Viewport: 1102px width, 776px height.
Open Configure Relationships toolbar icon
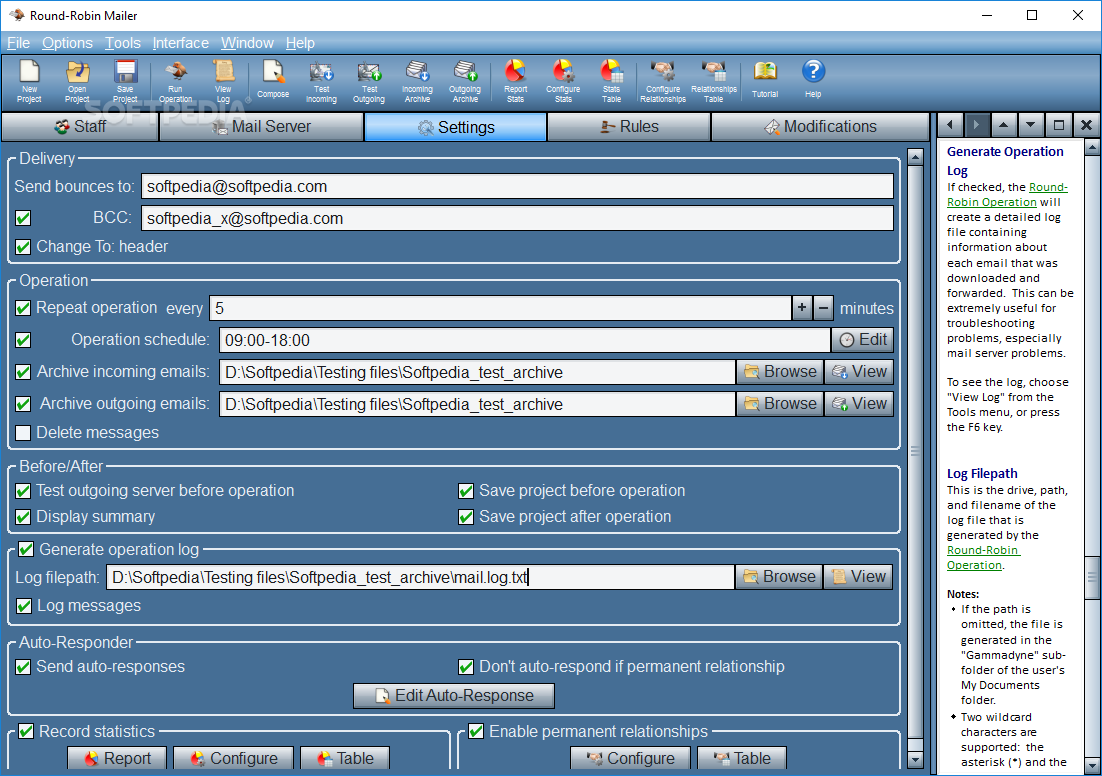[663, 82]
